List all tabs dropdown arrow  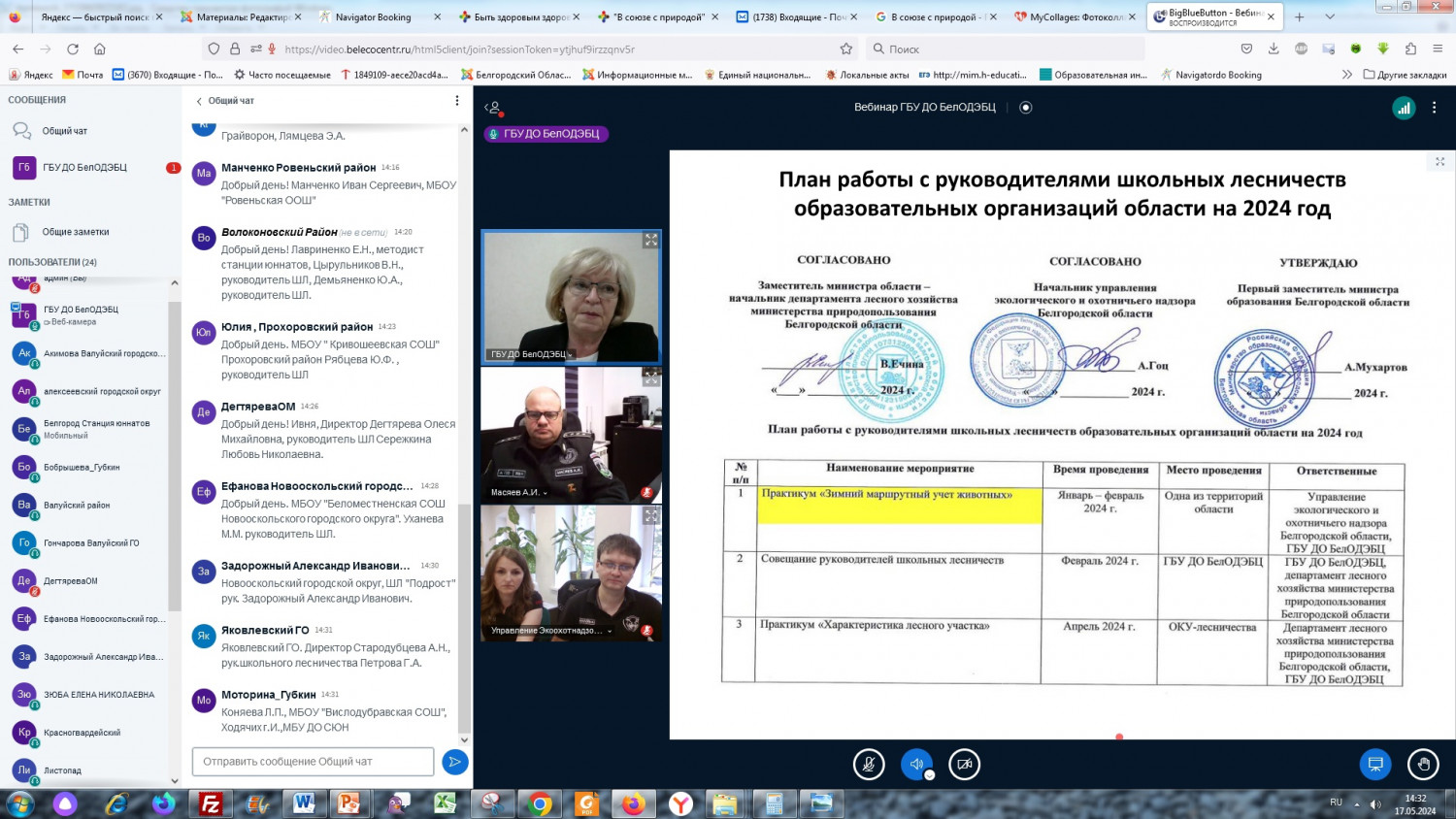1330,16
